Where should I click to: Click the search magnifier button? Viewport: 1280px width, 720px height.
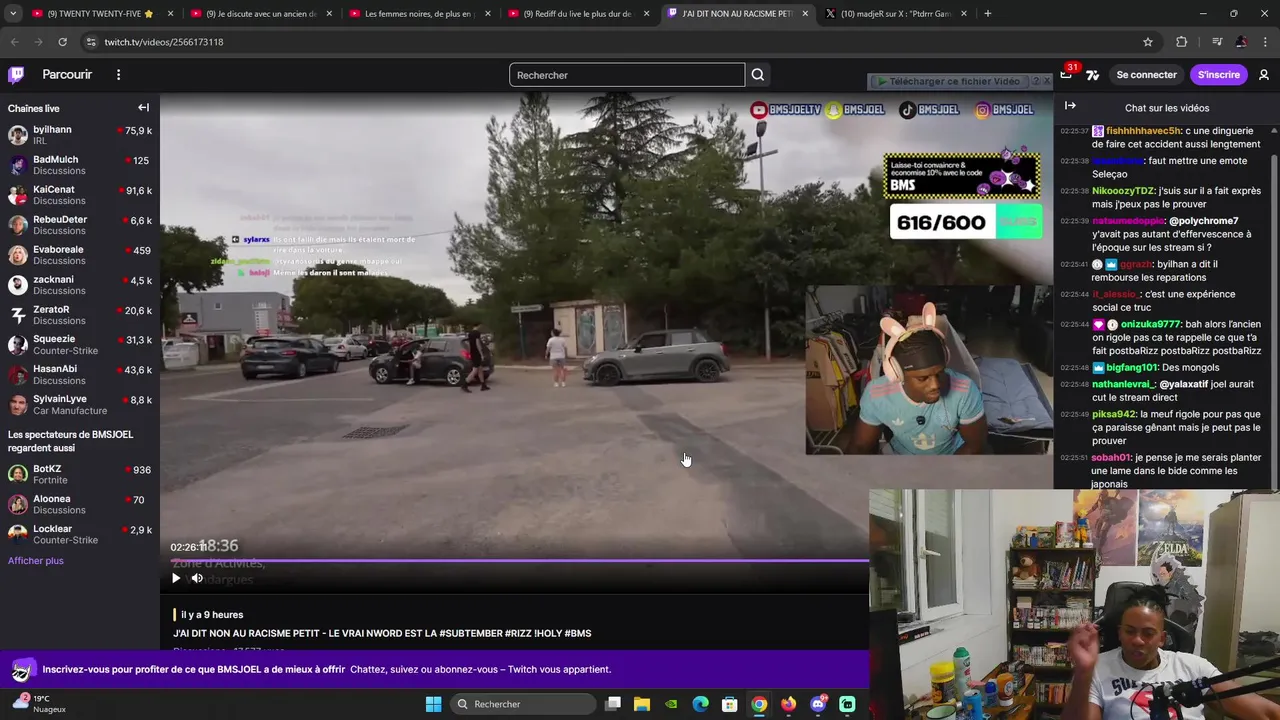coord(758,75)
